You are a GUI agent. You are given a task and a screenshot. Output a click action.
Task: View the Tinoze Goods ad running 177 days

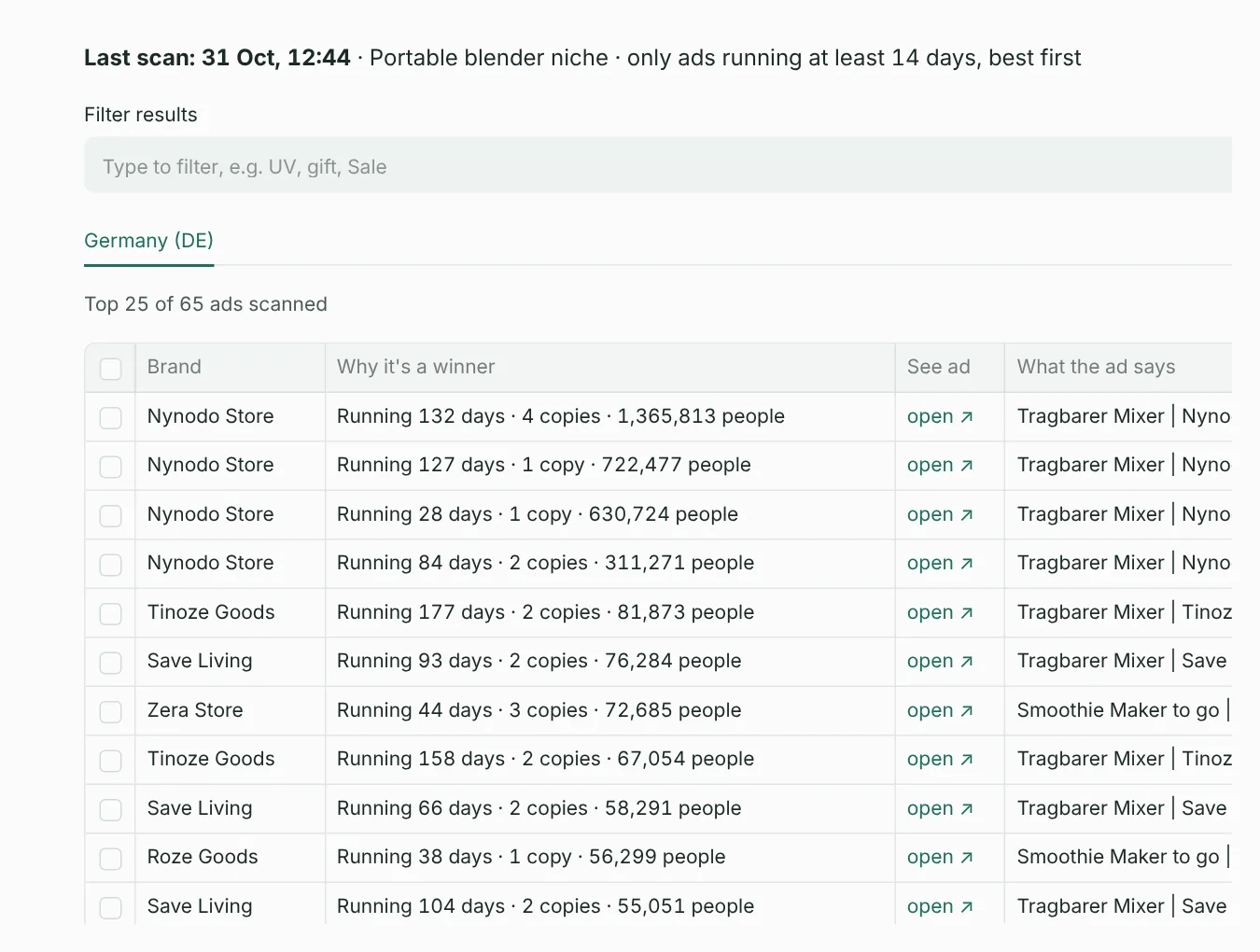[x=940, y=612]
